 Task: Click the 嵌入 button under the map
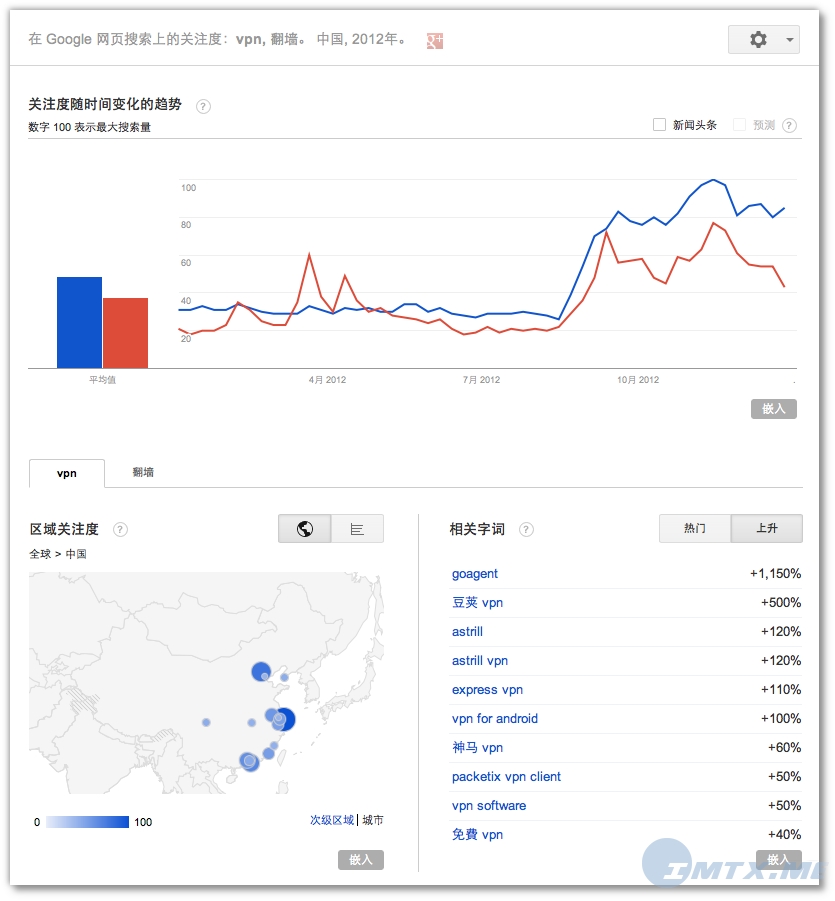360,860
